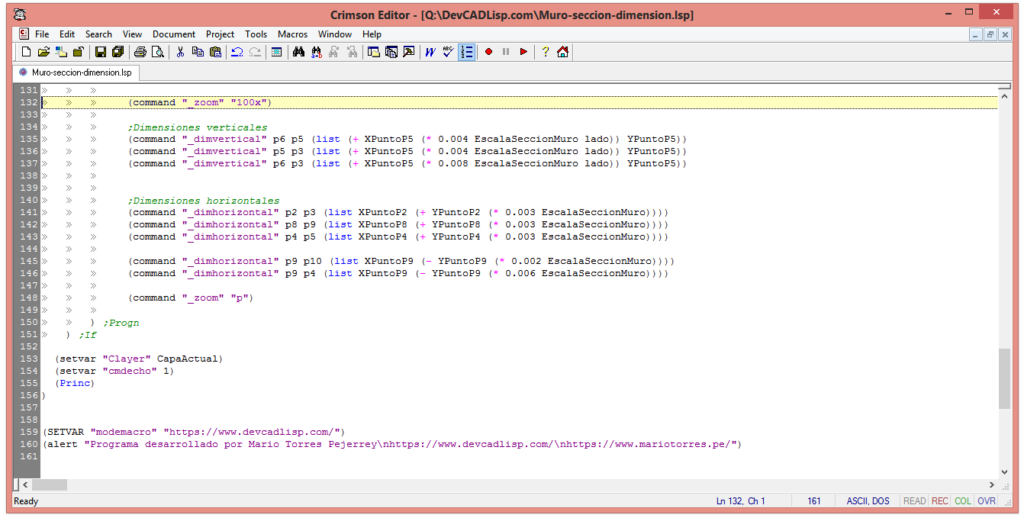The height and width of the screenshot is (518, 1024).
Task: Save the document with the floppy disk icon
Action: pos(102,52)
